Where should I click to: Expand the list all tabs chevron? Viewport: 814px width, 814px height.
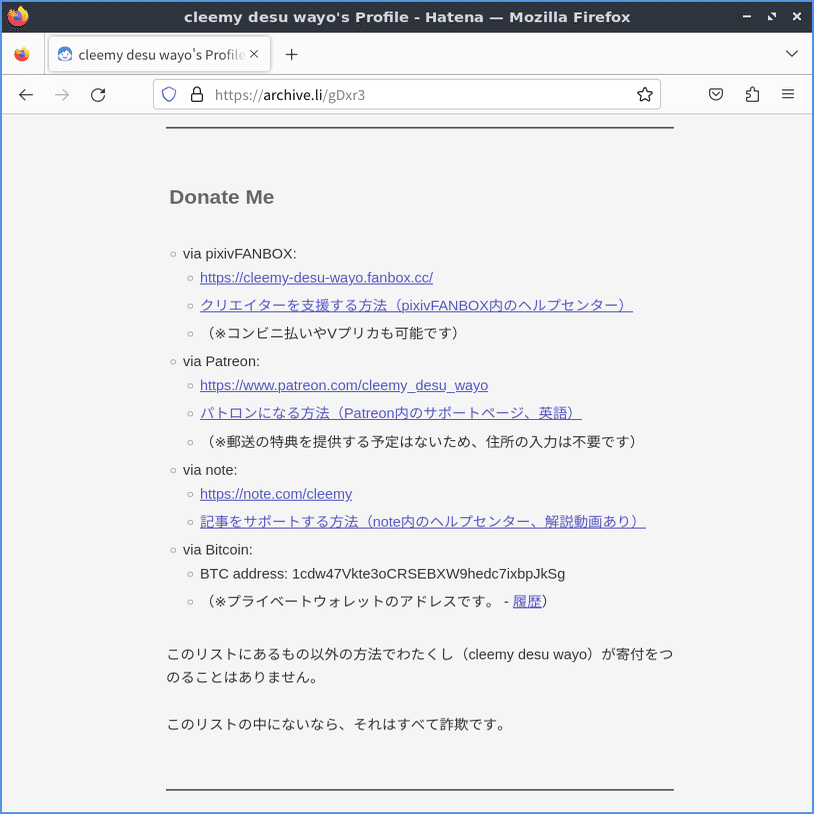tap(792, 54)
